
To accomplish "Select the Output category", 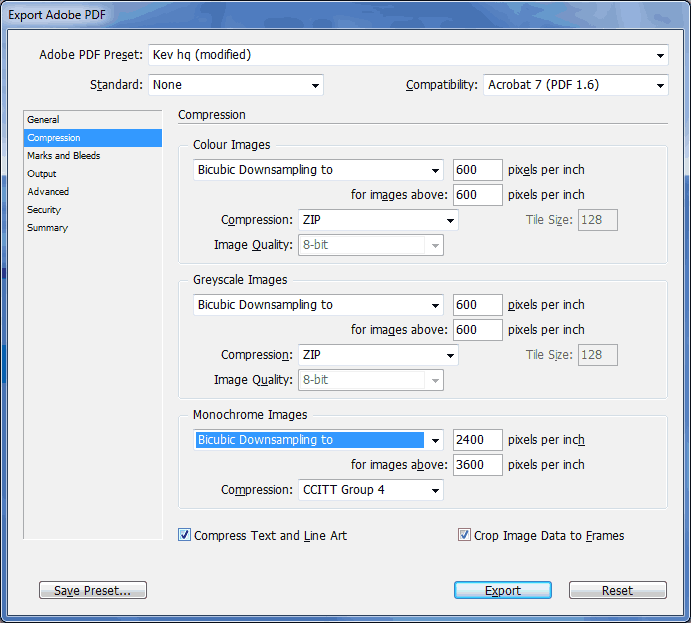I will pyautogui.click(x=93, y=174).
